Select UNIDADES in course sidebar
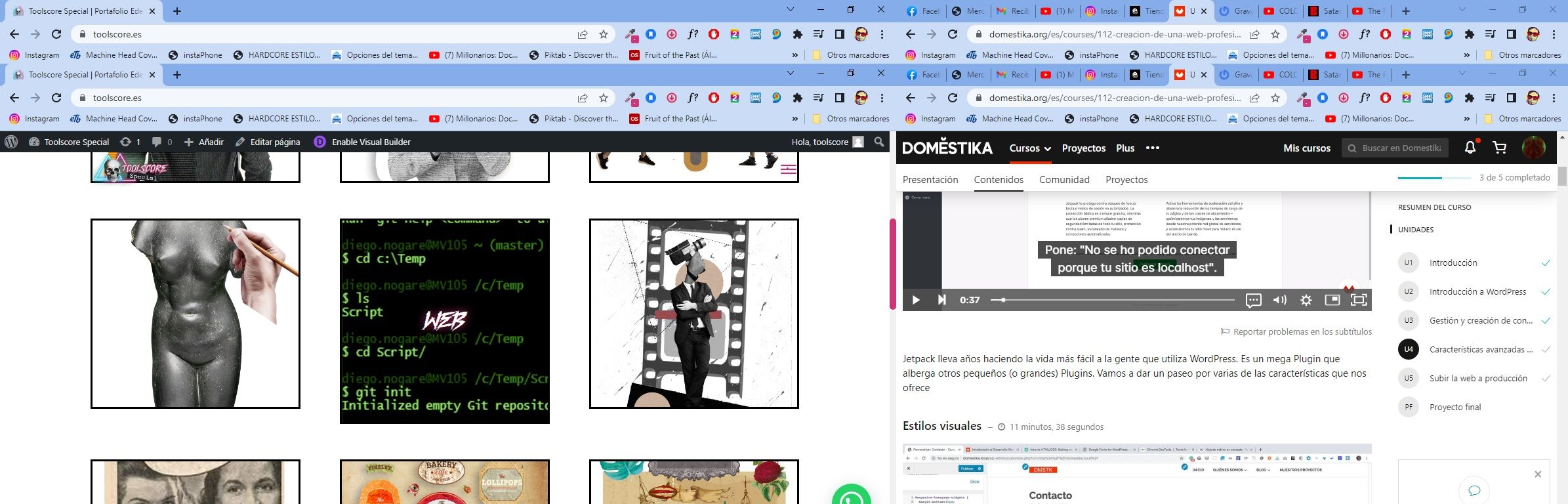This screenshot has height=504, width=1568. 1416,230
